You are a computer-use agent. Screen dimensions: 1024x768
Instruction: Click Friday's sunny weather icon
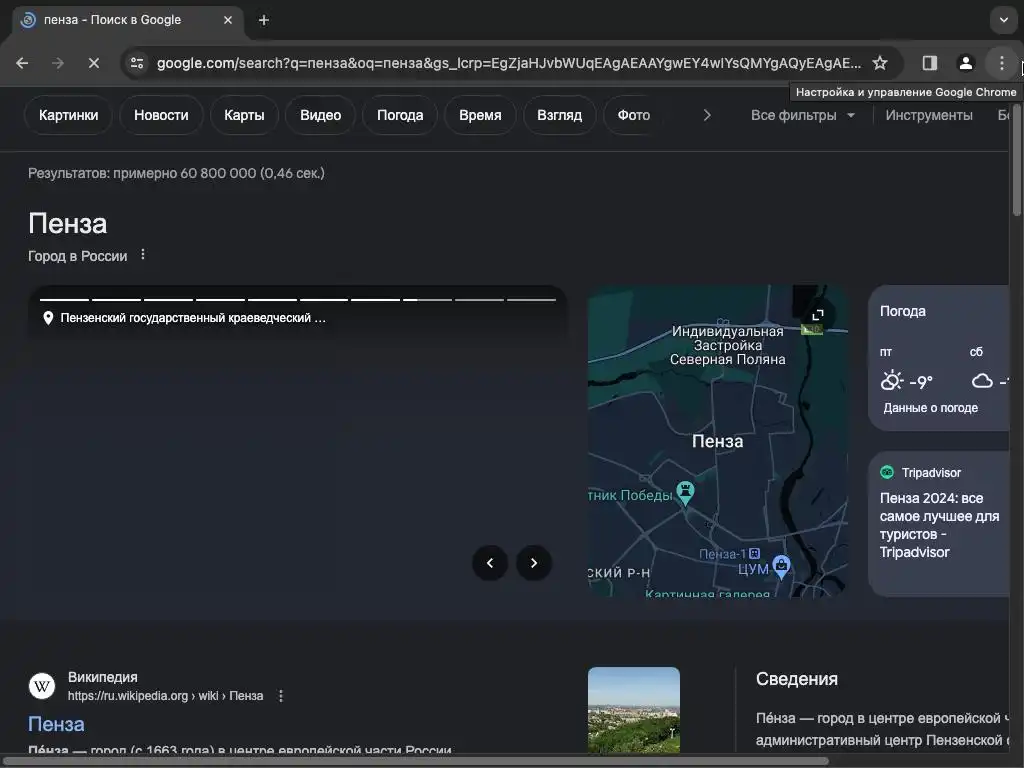(x=891, y=380)
